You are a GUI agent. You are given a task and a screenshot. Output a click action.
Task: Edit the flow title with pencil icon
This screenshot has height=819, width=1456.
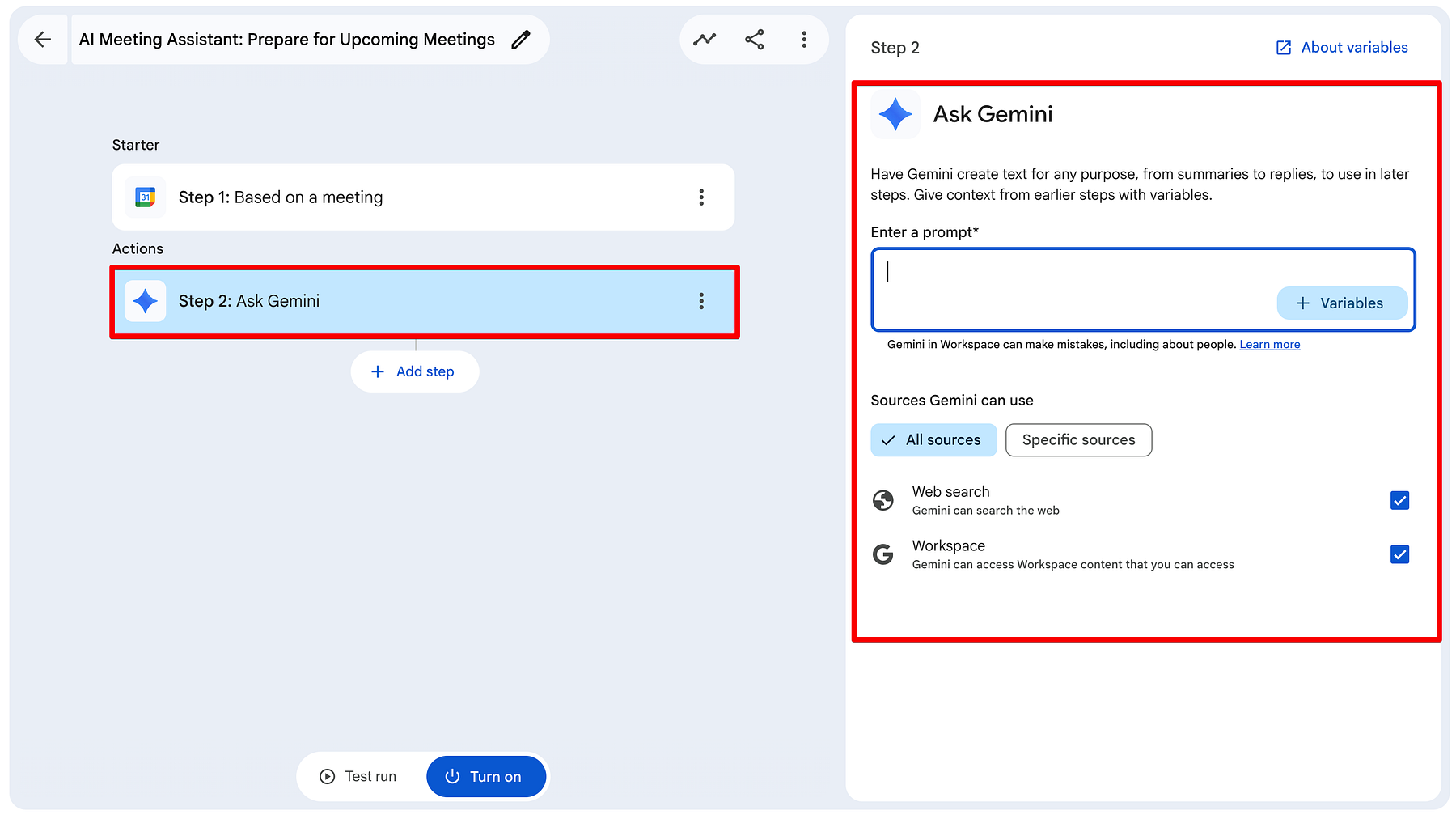click(522, 40)
